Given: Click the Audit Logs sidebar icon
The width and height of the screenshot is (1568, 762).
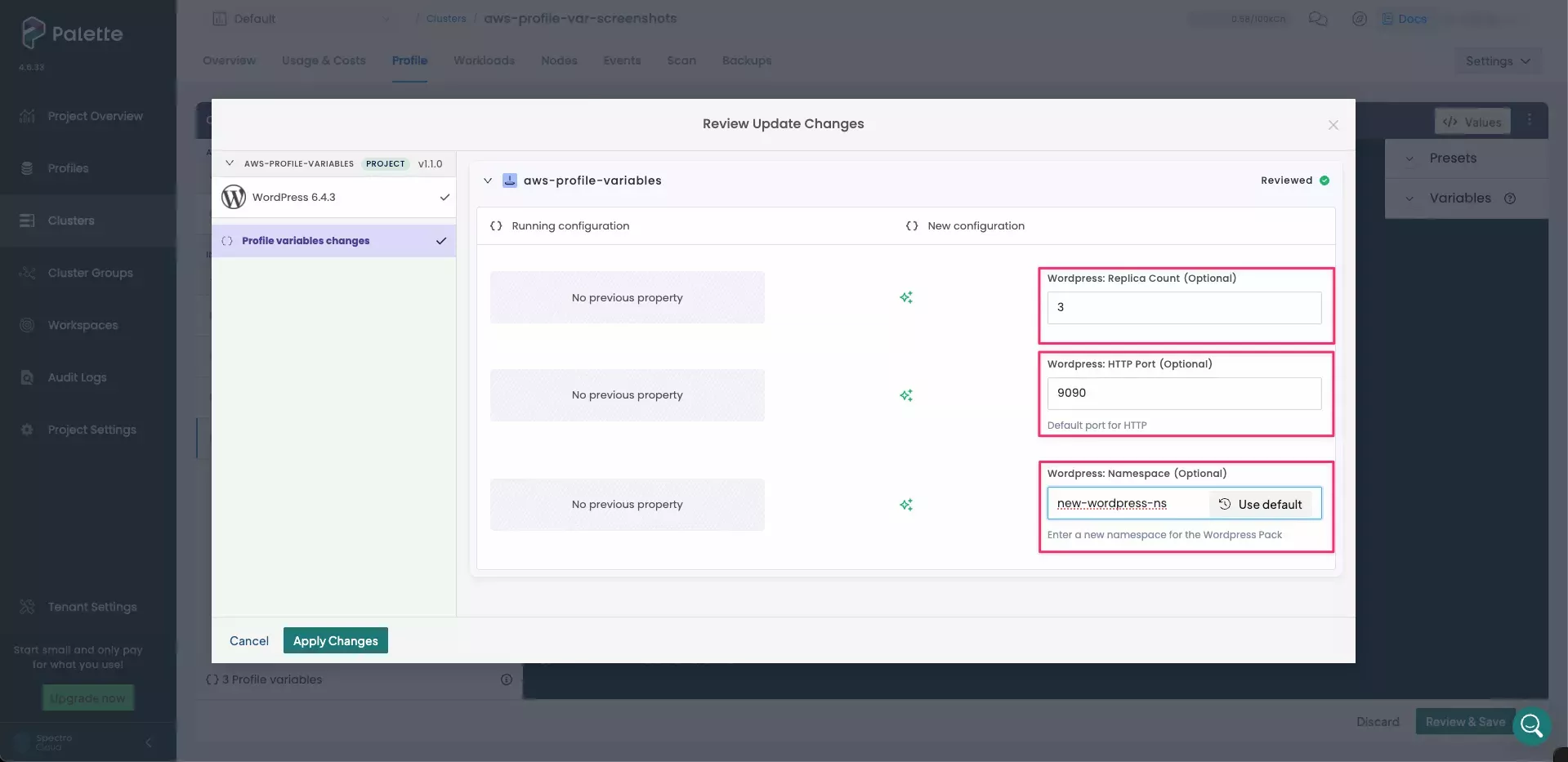Looking at the screenshot, I should (27, 377).
